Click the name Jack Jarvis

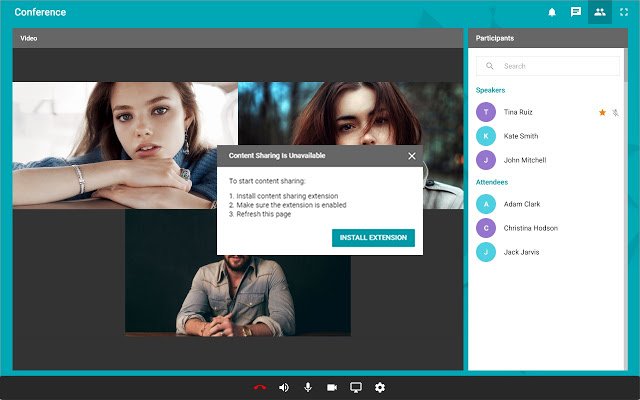(x=521, y=252)
